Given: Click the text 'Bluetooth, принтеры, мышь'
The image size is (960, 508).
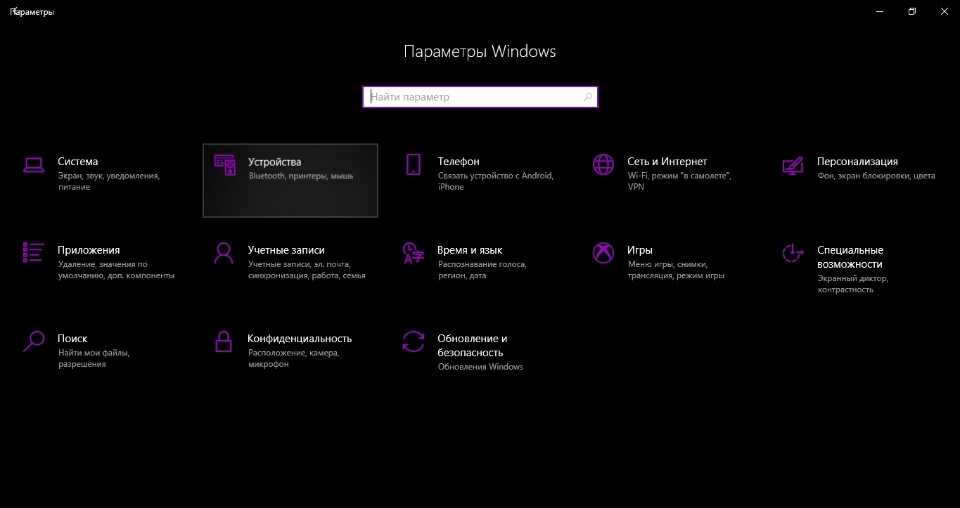Looking at the screenshot, I should click(x=301, y=176).
